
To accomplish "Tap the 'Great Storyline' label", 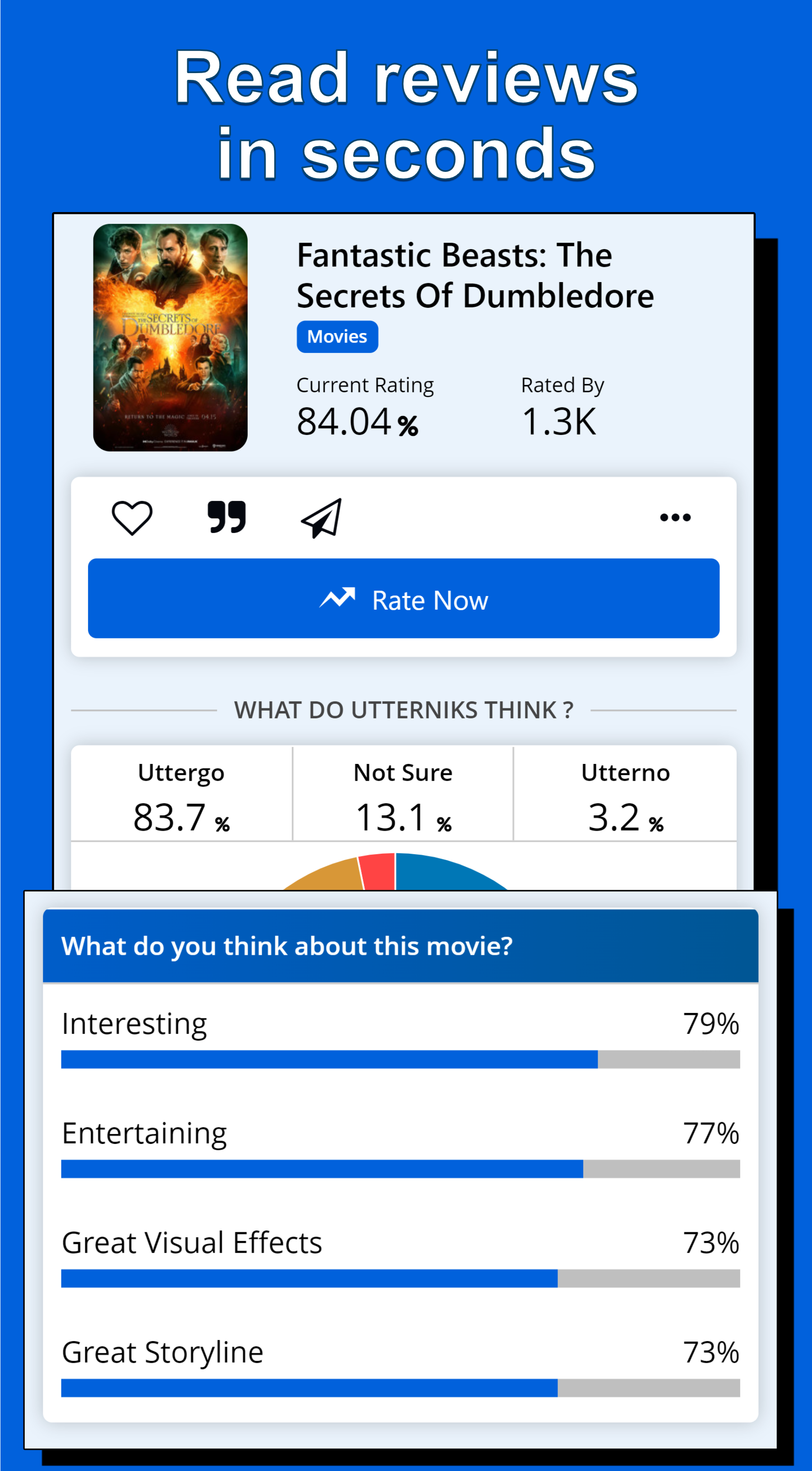I will pos(163,1353).
